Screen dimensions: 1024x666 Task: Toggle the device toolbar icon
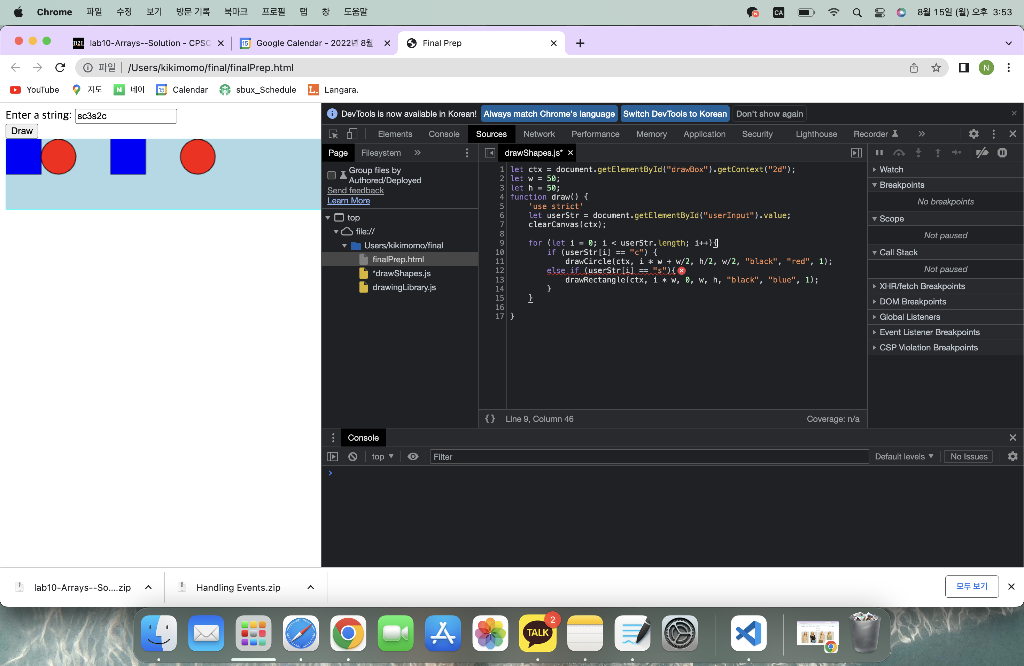[351, 134]
